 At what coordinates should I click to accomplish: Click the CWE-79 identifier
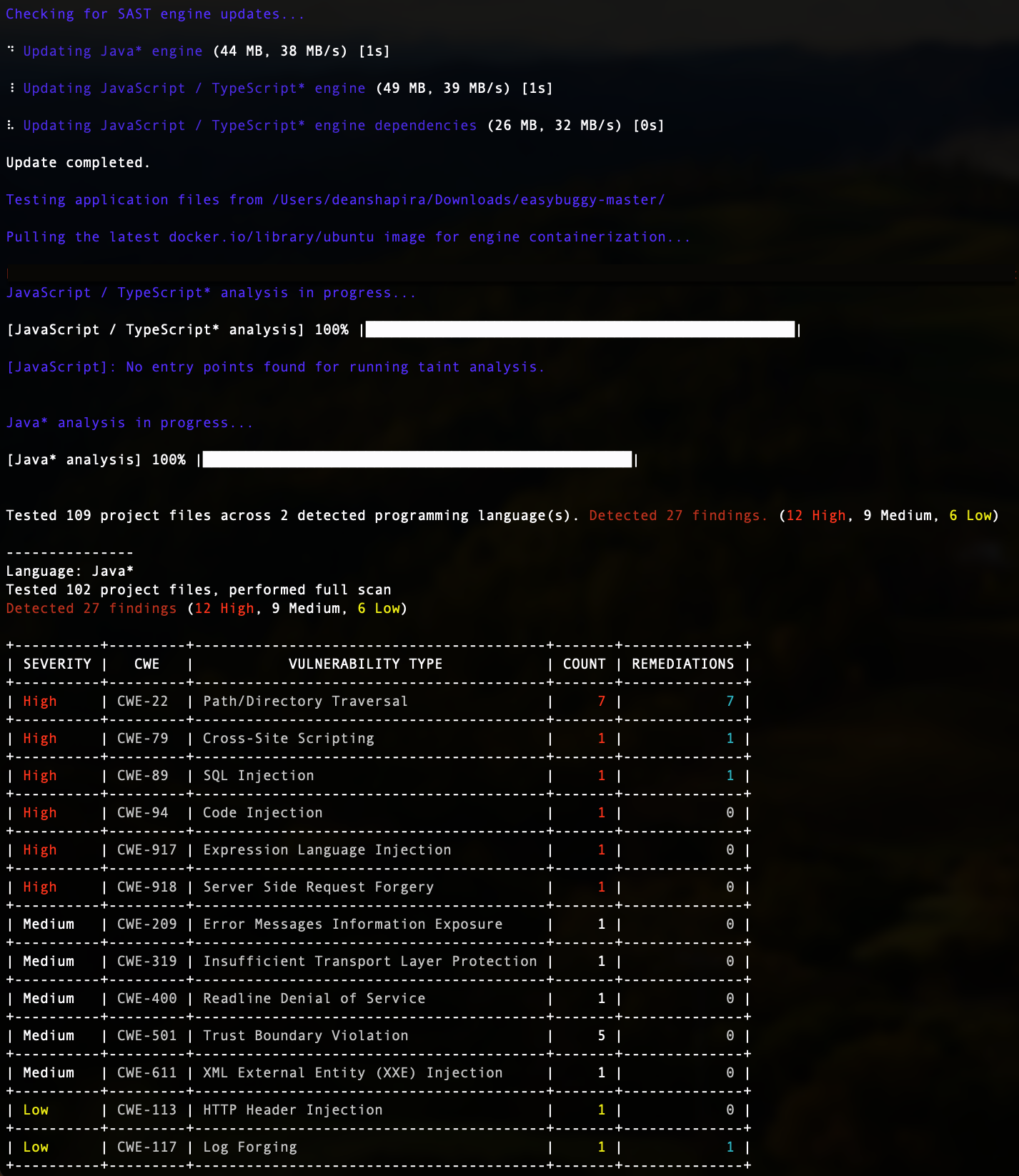143,739
